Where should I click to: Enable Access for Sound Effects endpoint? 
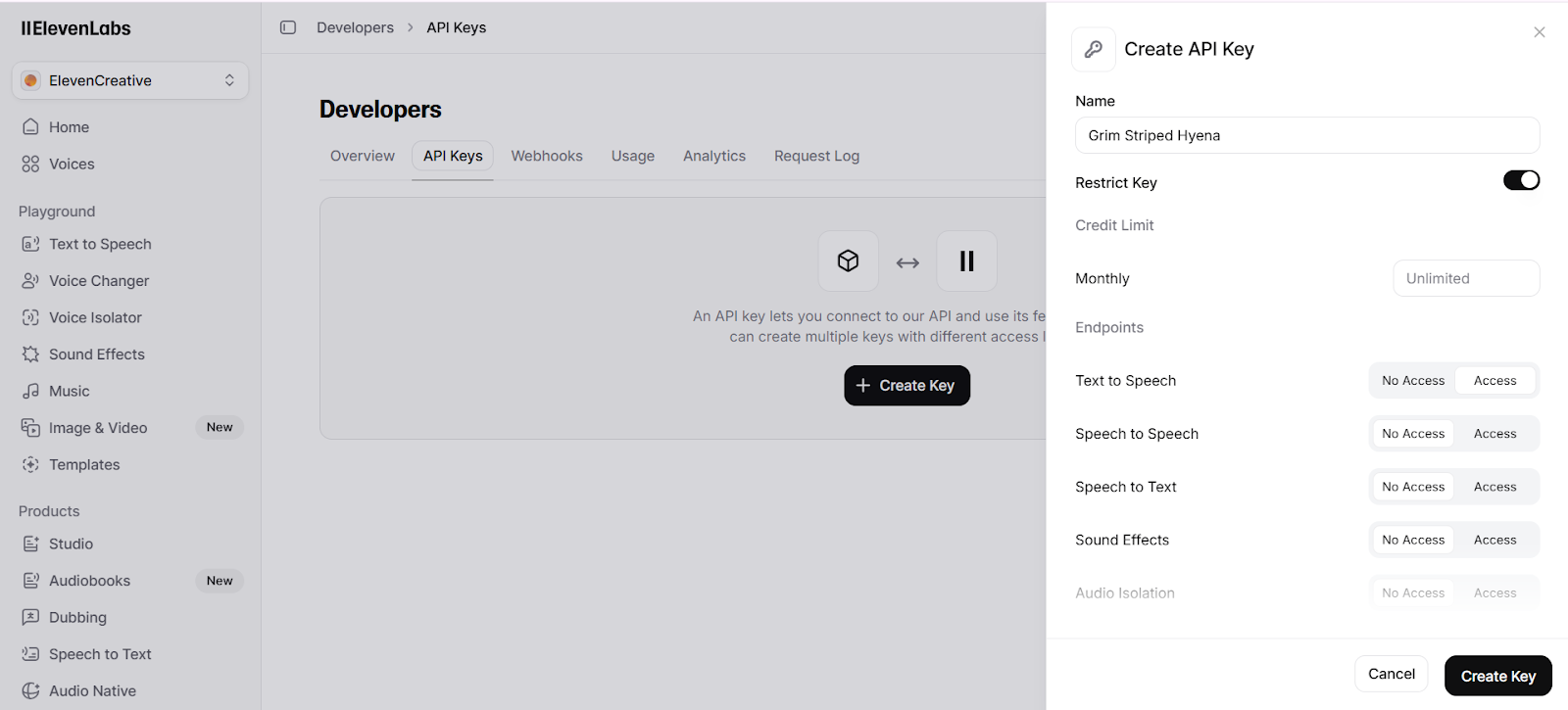coord(1494,540)
